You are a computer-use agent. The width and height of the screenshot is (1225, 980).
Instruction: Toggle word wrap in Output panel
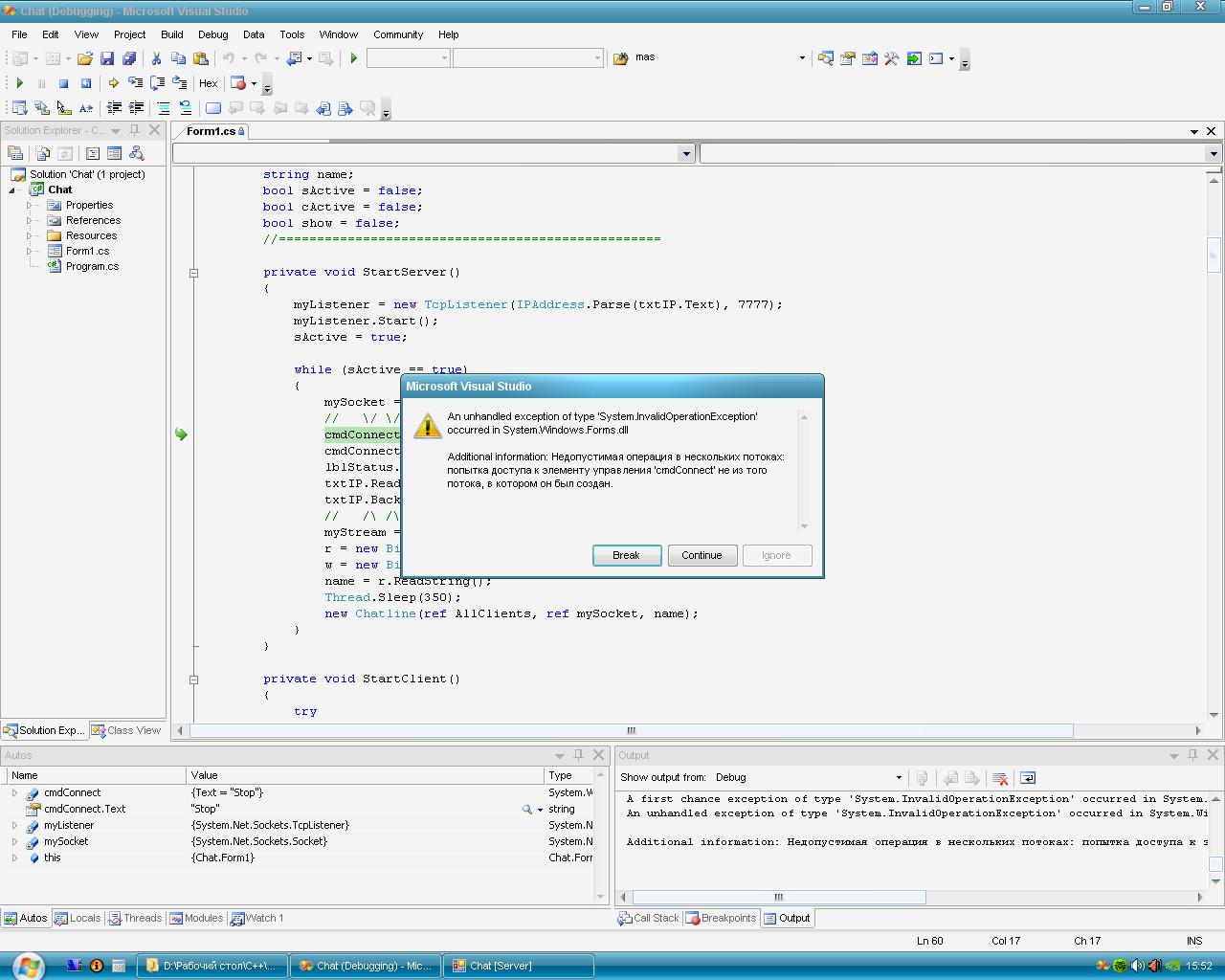pyautogui.click(x=1028, y=778)
